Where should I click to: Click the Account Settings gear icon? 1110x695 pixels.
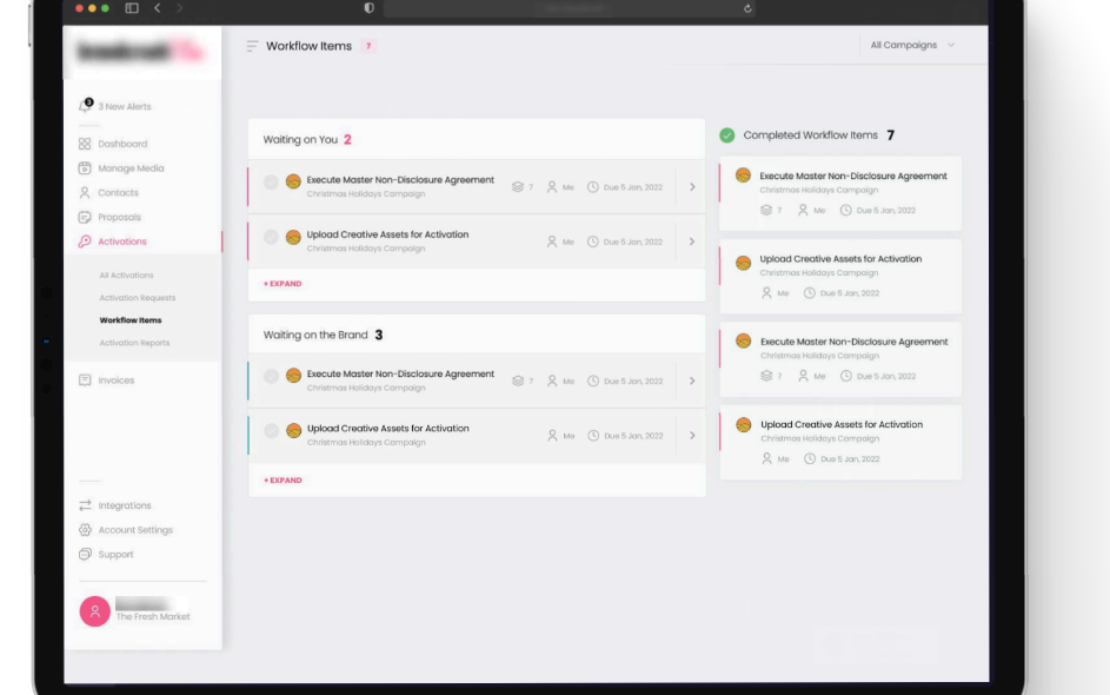click(85, 529)
